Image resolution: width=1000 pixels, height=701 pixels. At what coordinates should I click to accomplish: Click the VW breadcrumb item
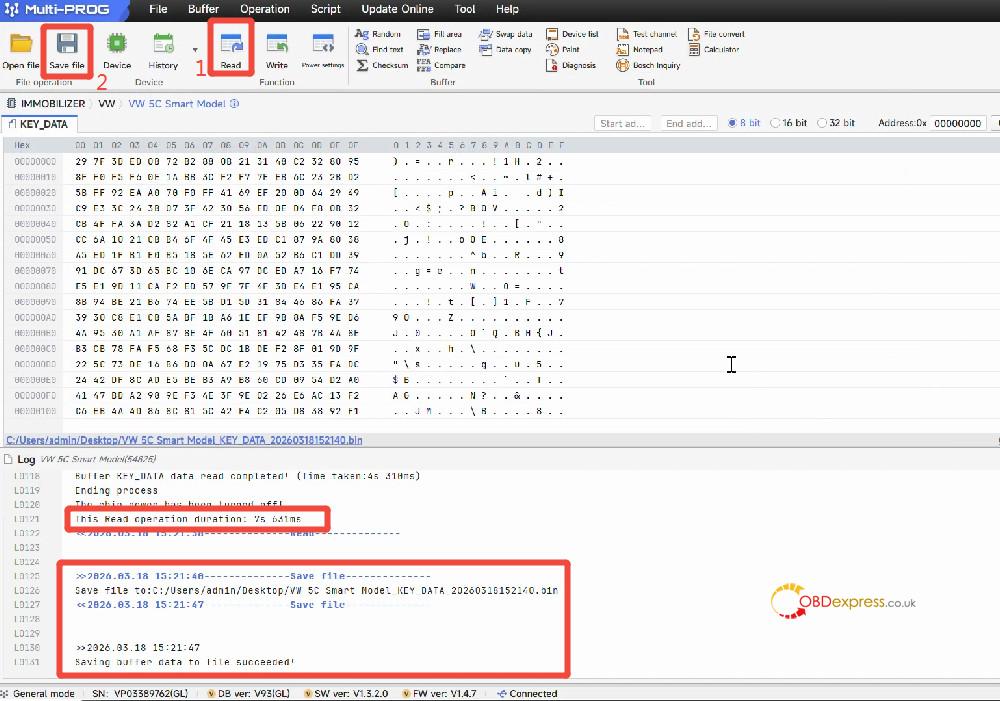(x=106, y=103)
